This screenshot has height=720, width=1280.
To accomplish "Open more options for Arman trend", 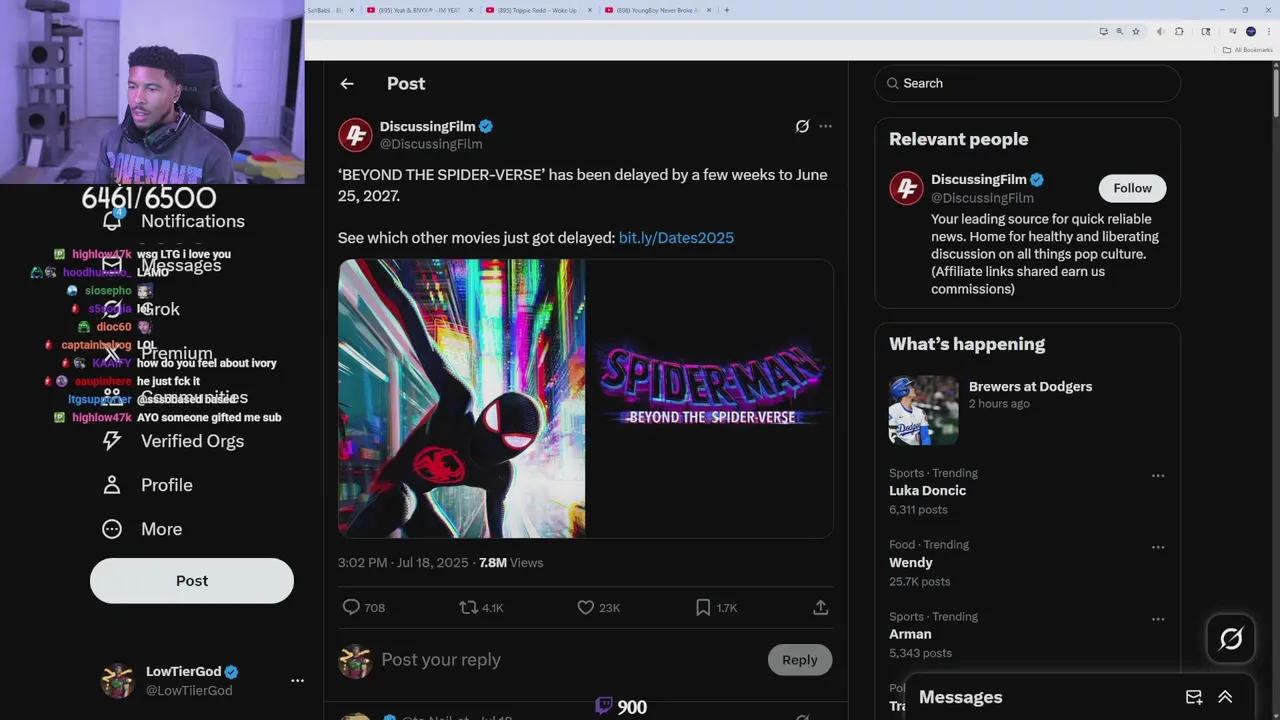I will click(1158, 619).
